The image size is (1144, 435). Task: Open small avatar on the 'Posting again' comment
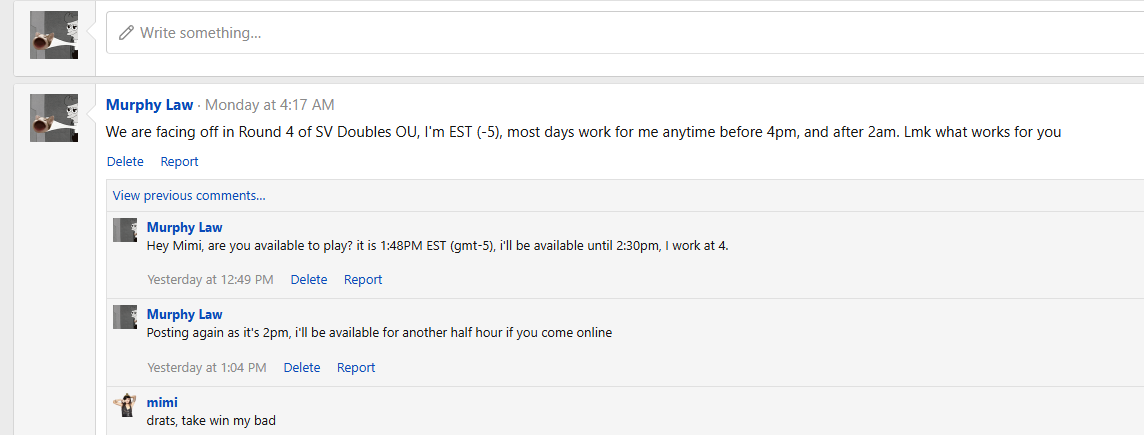tap(125, 317)
